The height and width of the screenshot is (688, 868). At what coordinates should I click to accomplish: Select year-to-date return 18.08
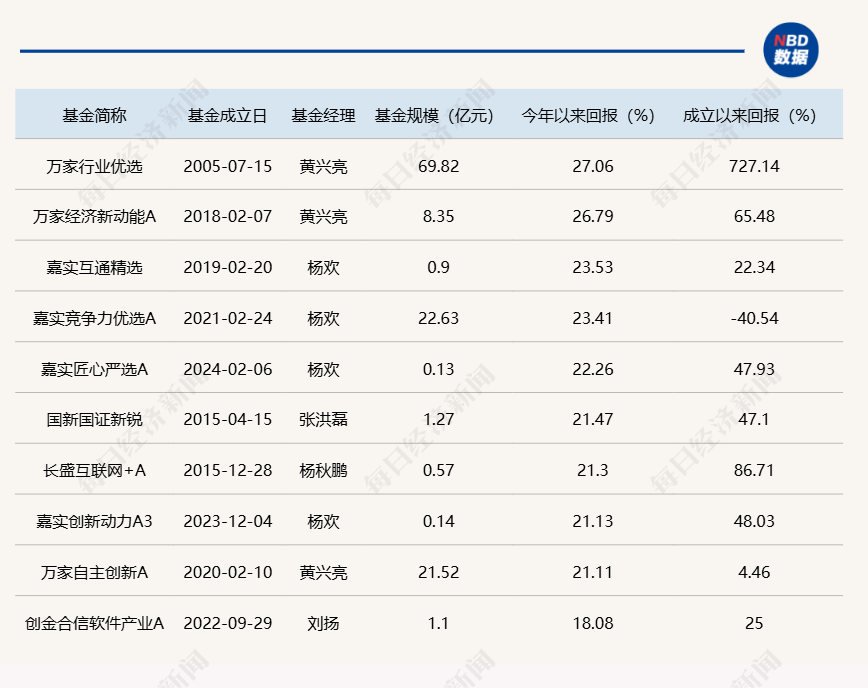click(x=593, y=623)
